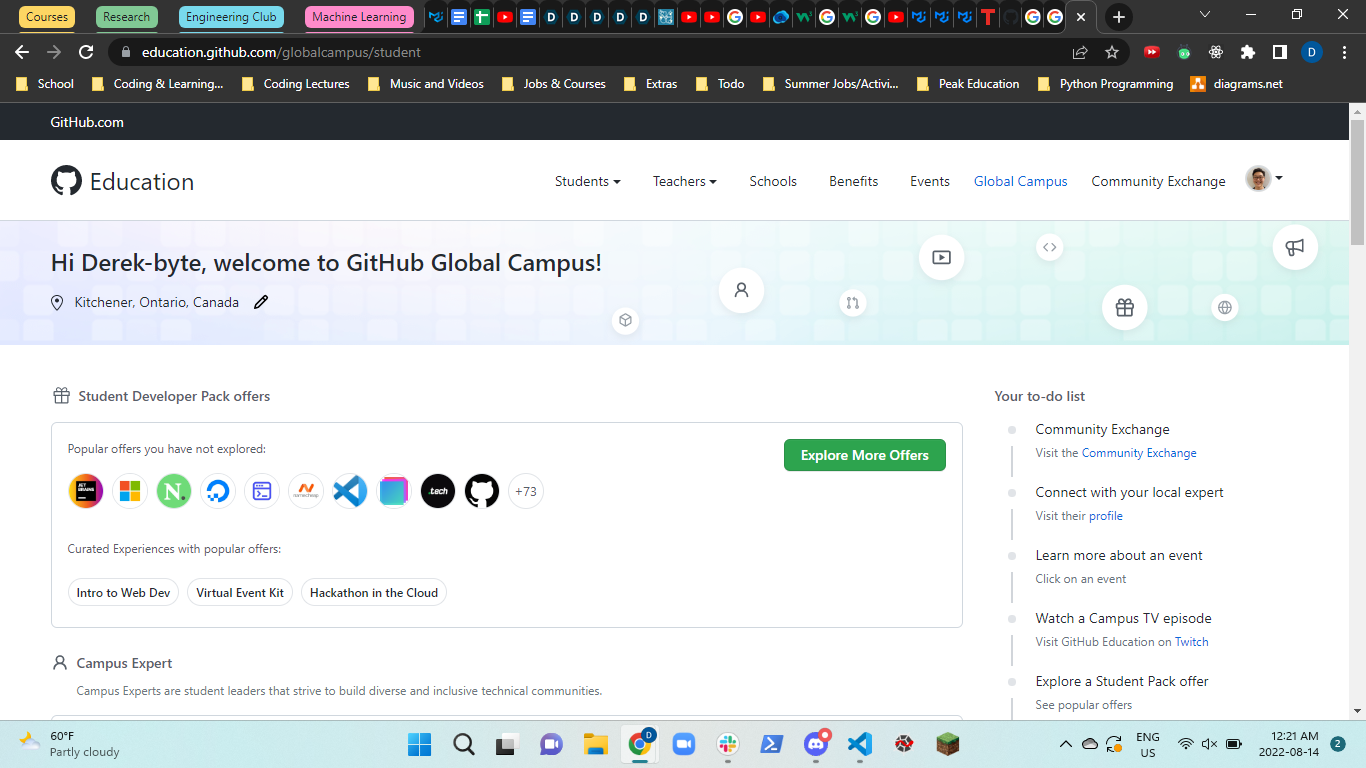Image resolution: width=1366 pixels, height=768 pixels.
Task: Click the gift box banner icon
Action: pyautogui.click(x=1125, y=308)
